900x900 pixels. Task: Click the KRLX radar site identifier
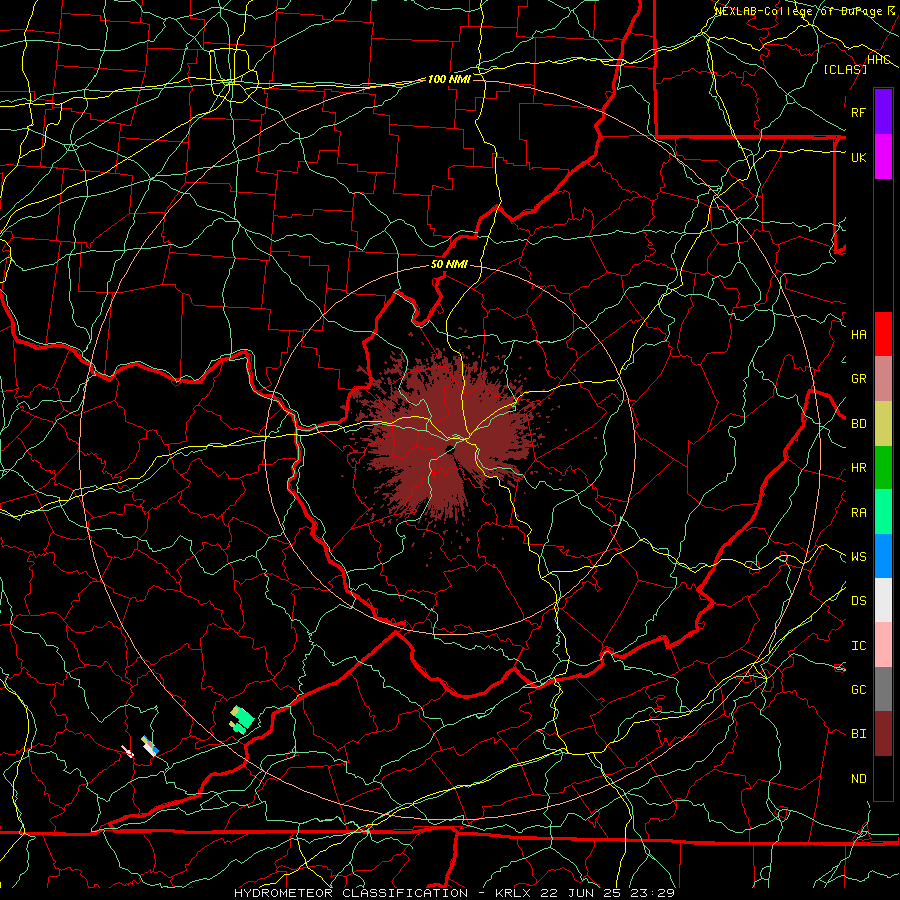tap(513, 893)
